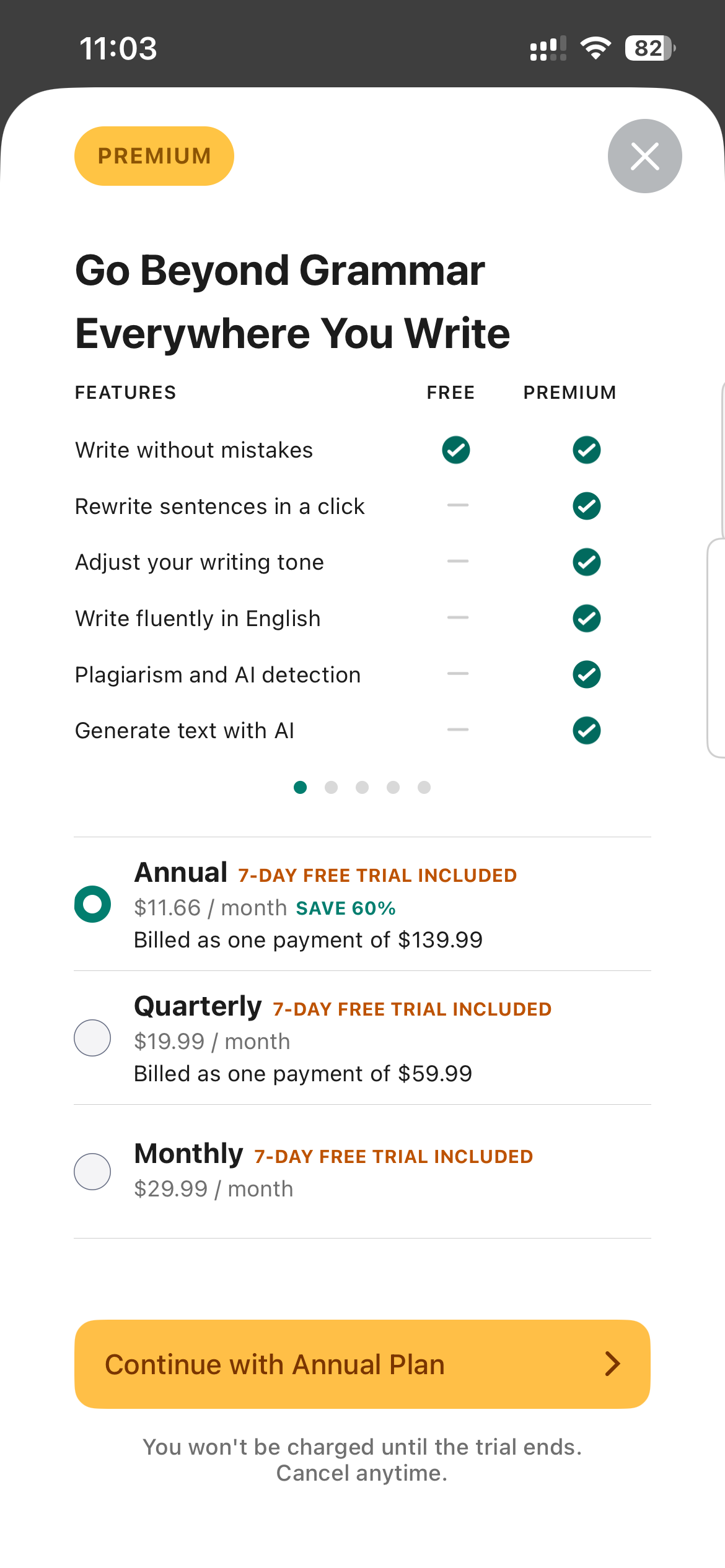Continue with Annual Plan
The height and width of the screenshot is (1568, 725).
(362, 1364)
